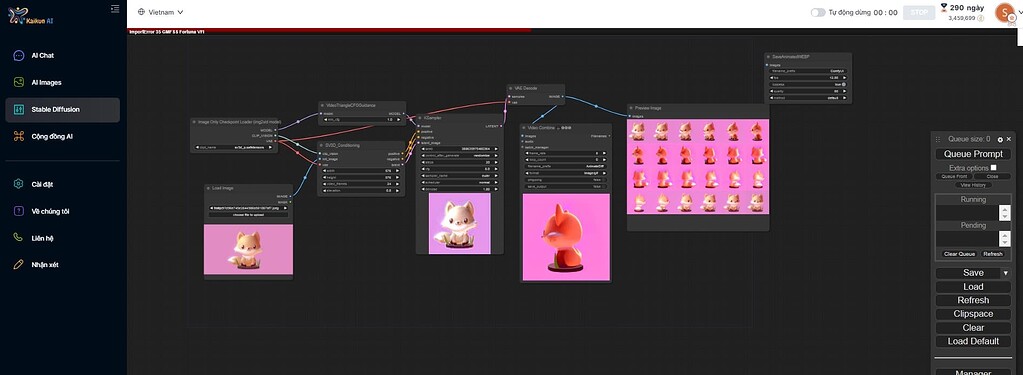This screenshot has height=375, width=1023.
Task: Open the Save dropdown arrow
Action: 1005,273
